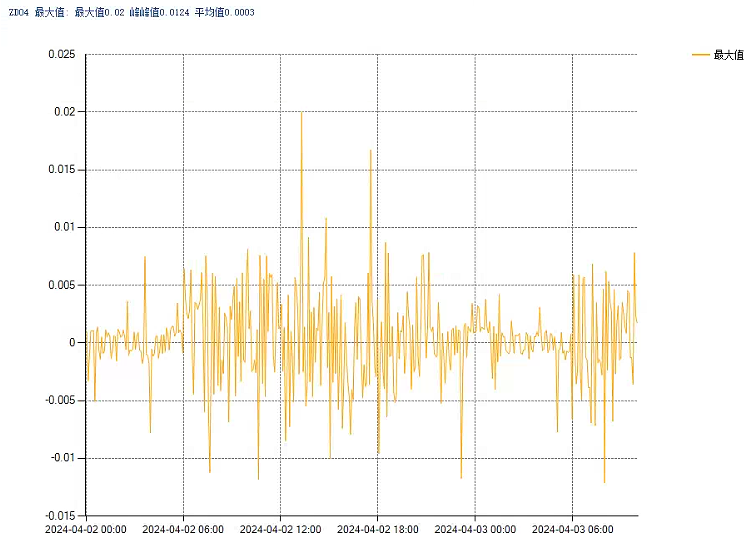Click the 平均值0.0003 statistic in the header
750x547 pixels.
225,12
